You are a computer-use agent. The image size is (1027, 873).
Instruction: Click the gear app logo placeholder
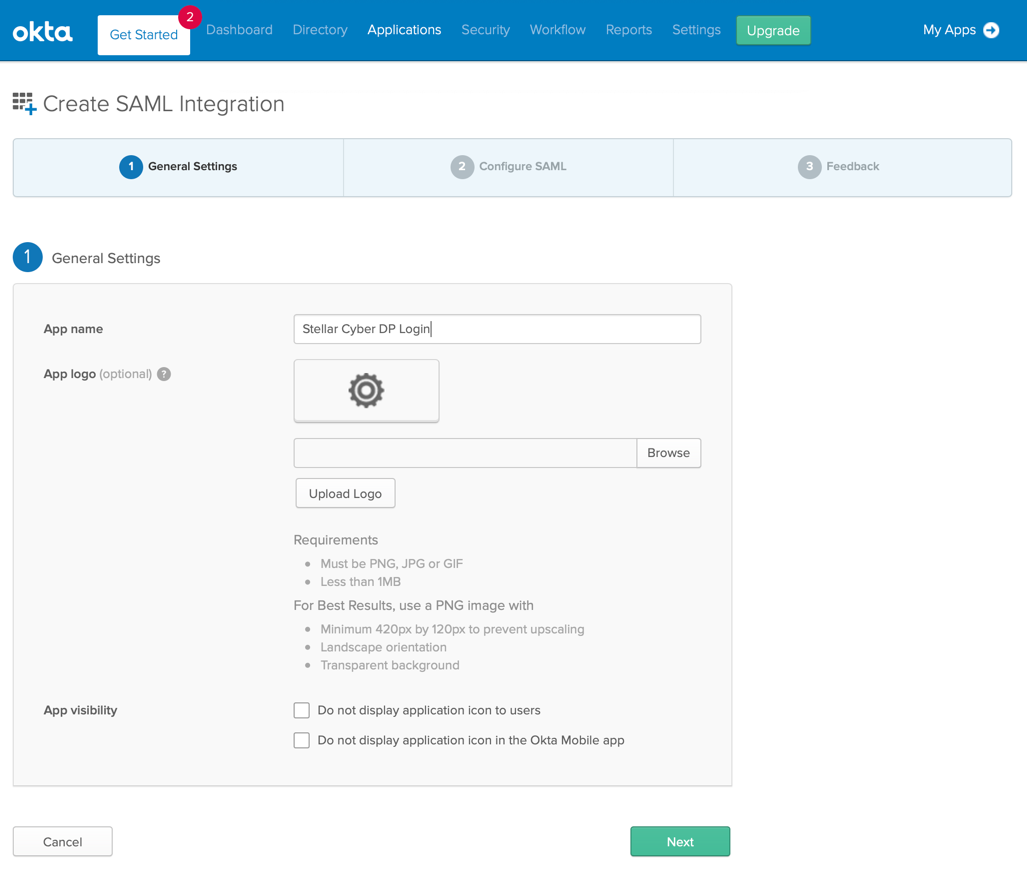366,391
